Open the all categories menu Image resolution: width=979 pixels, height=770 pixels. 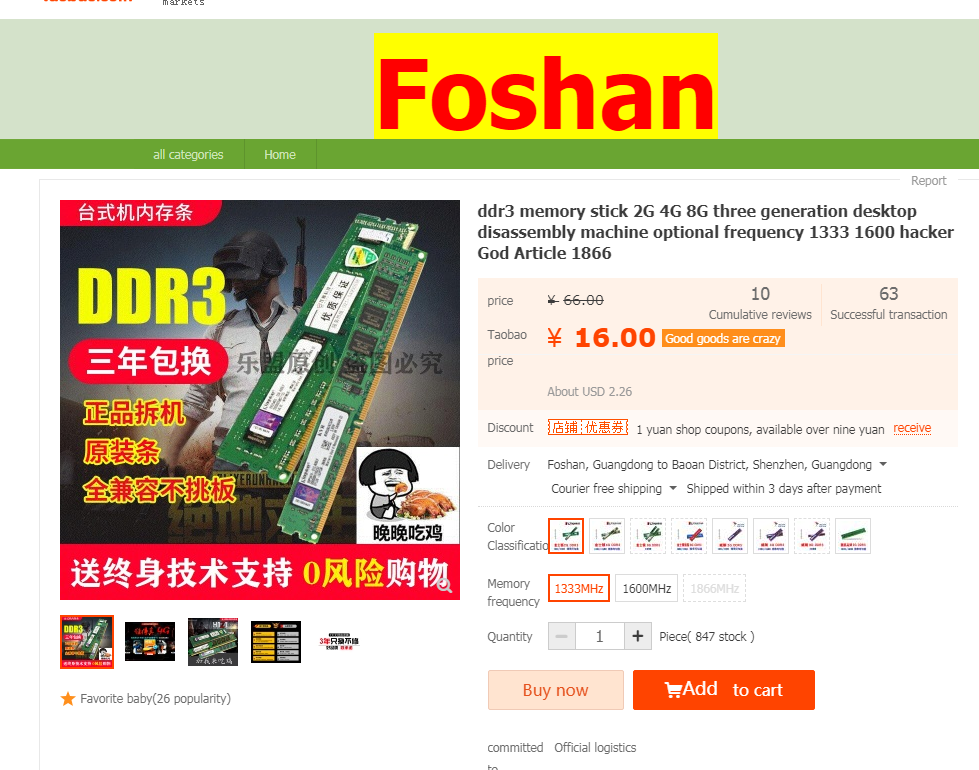click(x=188, y=154)
